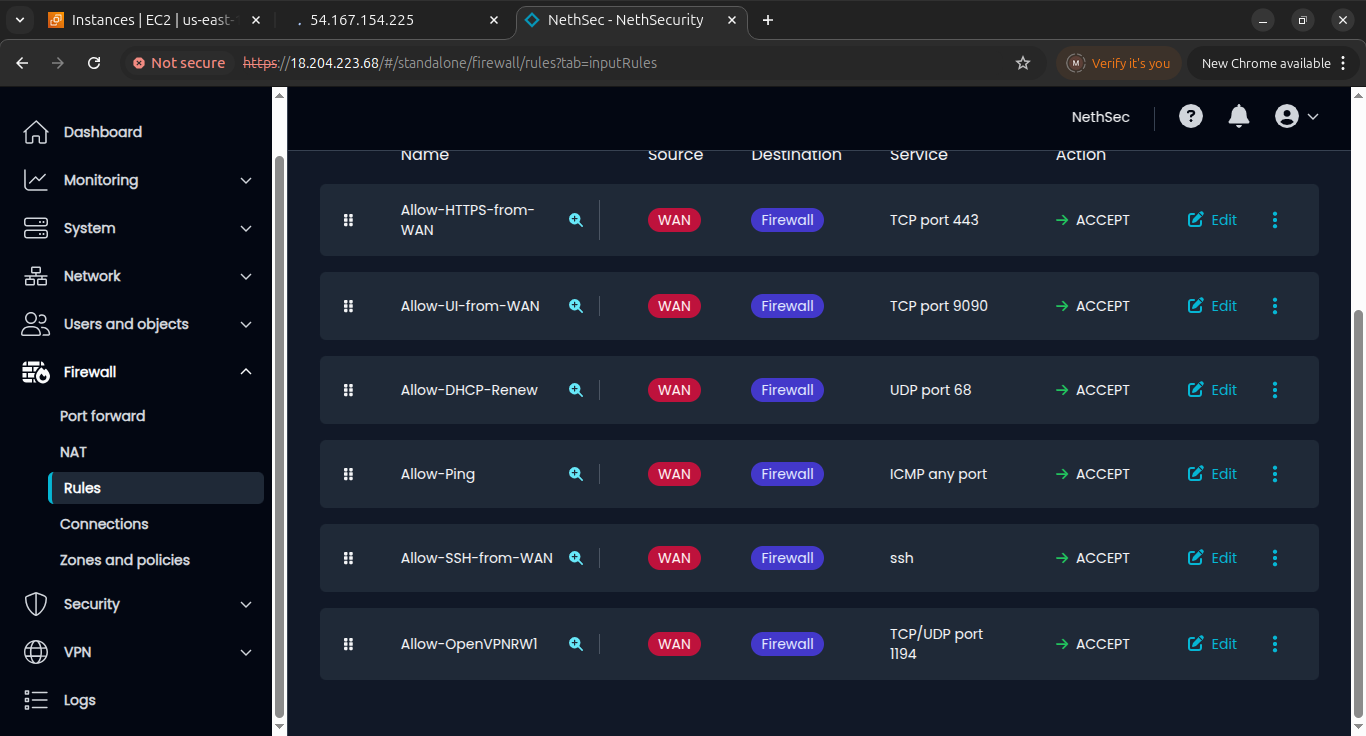
Task: Go to Dashboard in the sidebar
Action: click(138, 132)
